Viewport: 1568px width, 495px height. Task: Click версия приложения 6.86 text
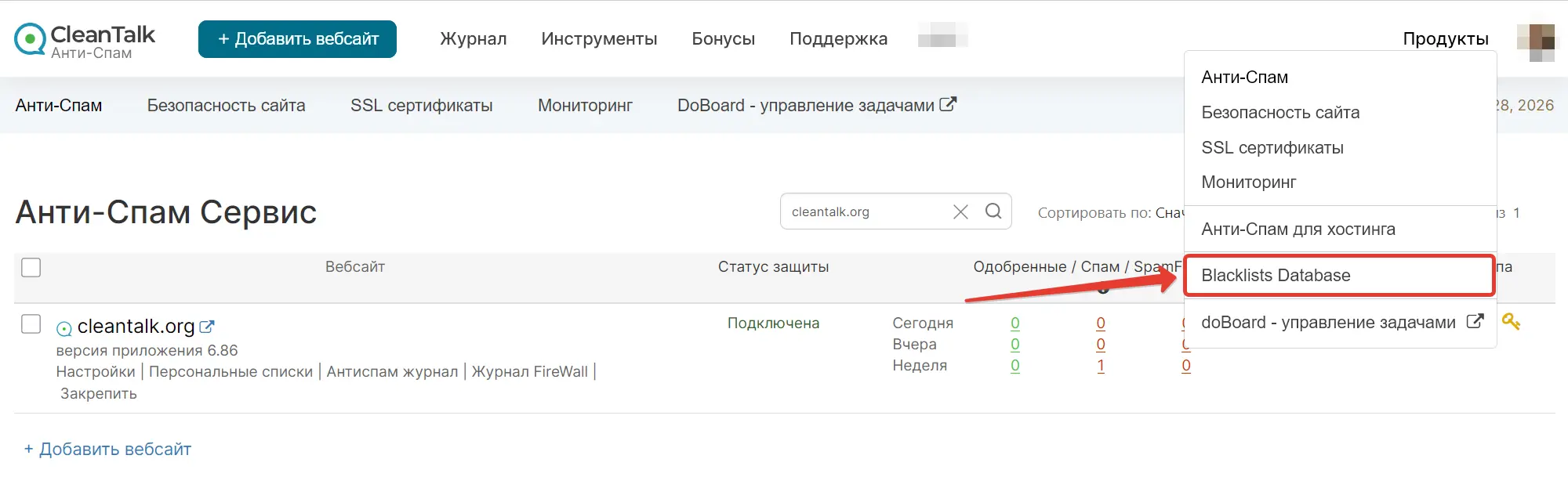click(x=147, y=351)
